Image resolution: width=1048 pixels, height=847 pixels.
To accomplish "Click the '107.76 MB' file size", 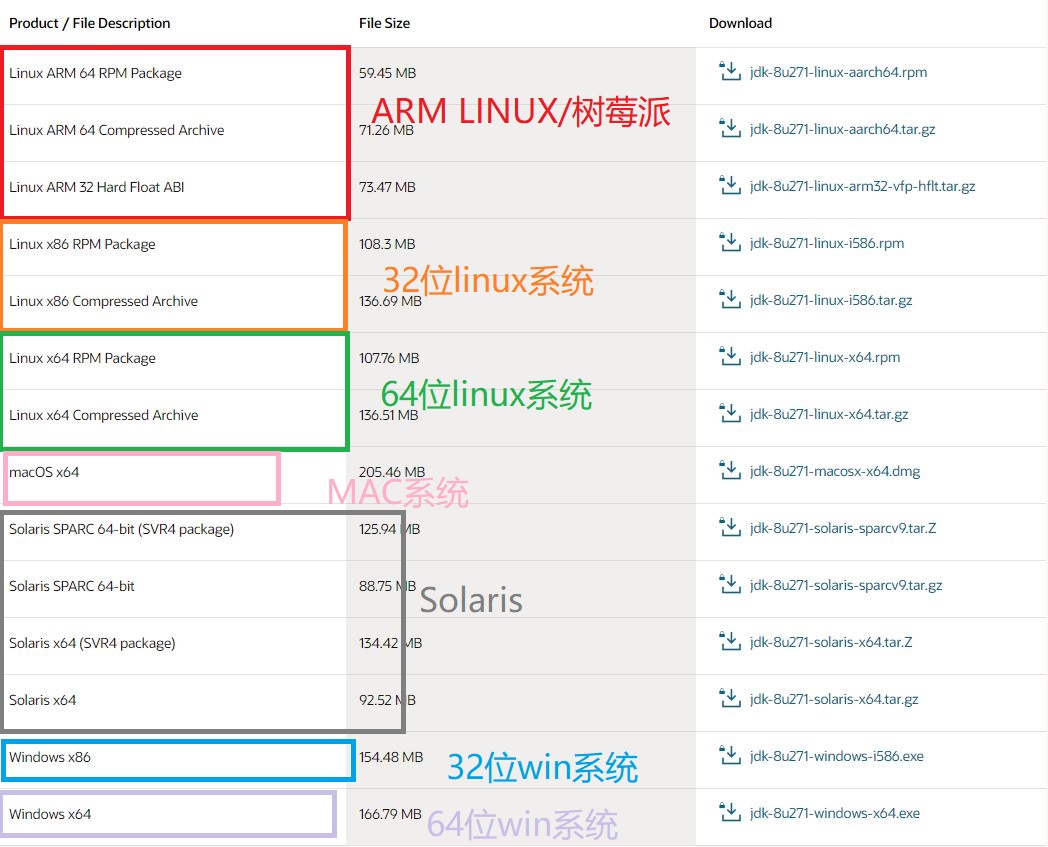I will point(389,358).
